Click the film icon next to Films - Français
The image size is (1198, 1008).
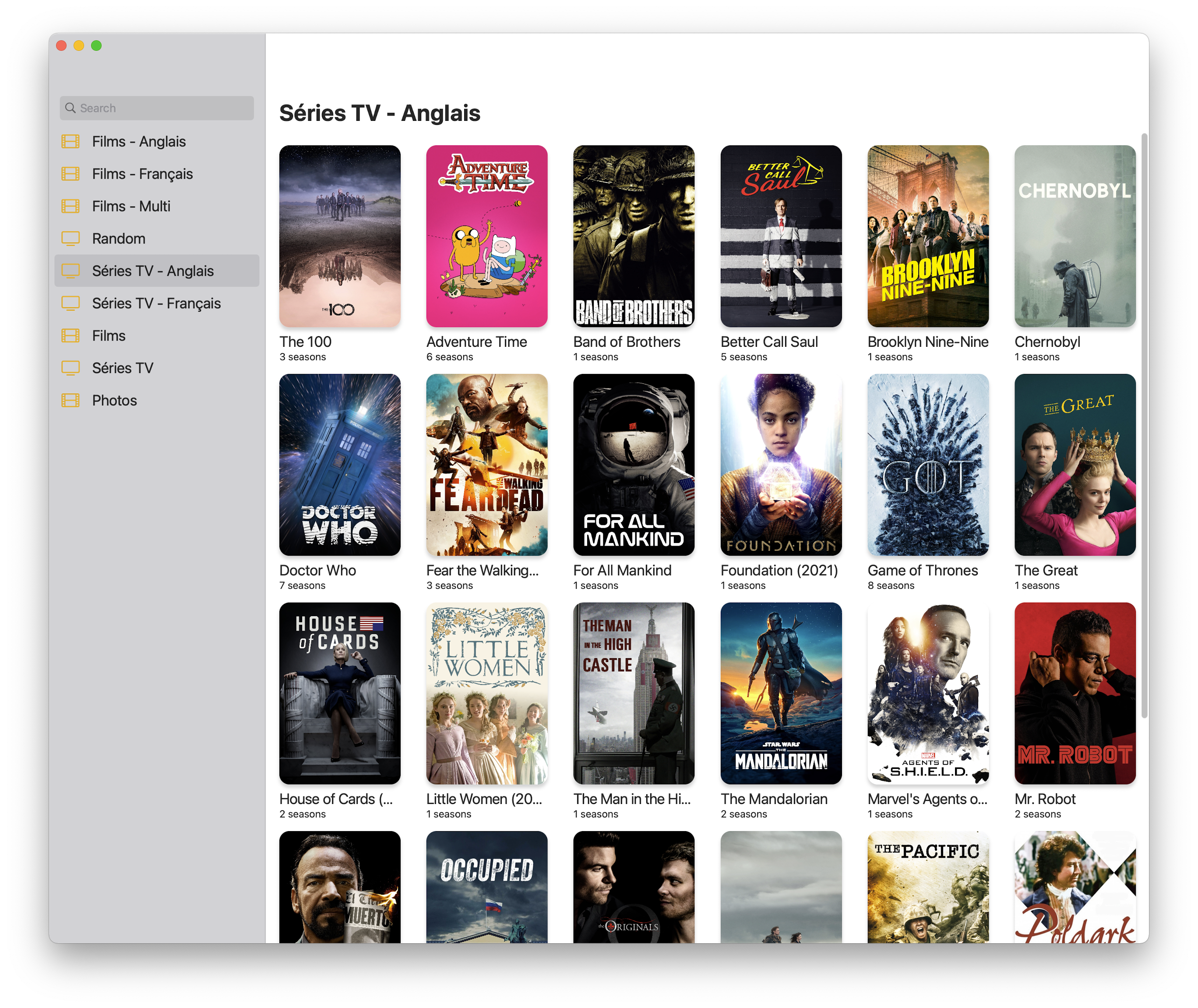click(x=70, y=174)
